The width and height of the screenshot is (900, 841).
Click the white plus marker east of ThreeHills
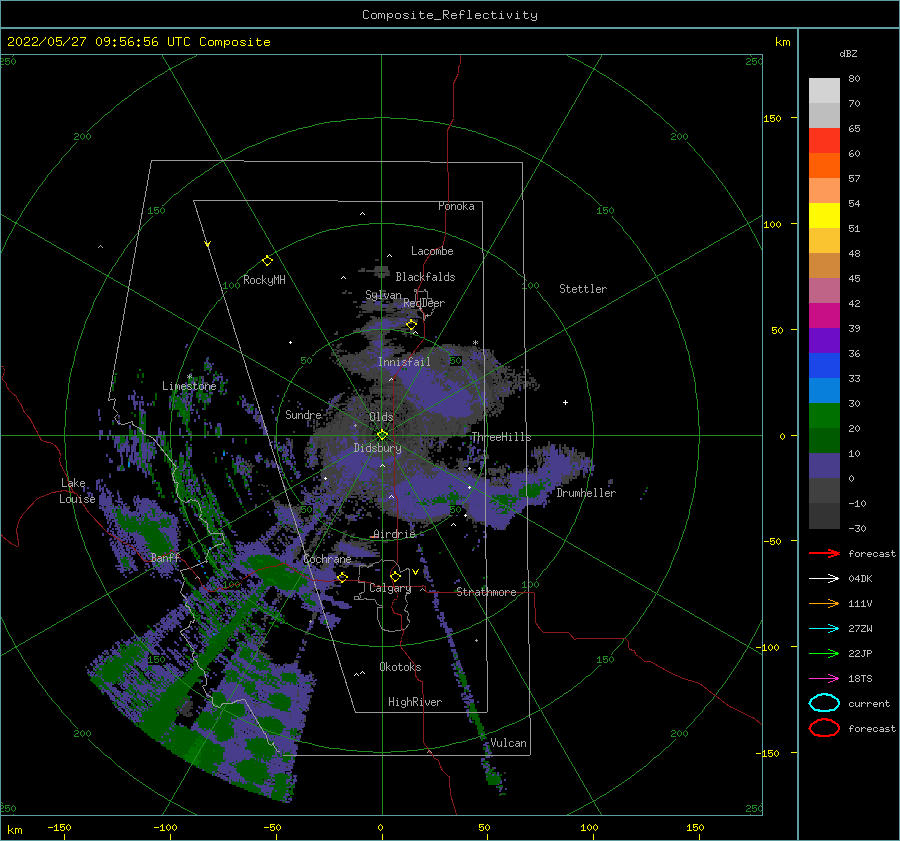(565, 402)
